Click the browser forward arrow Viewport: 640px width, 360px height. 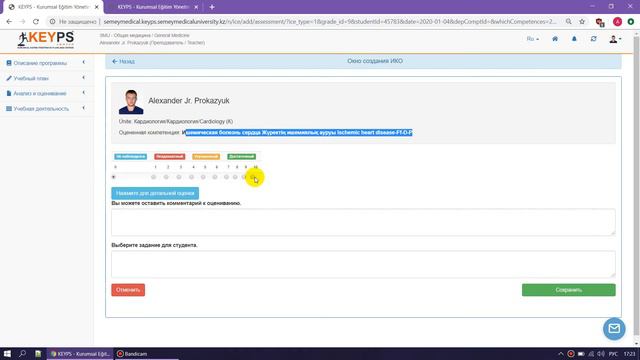pyautogui.click(x=22, y=22)
